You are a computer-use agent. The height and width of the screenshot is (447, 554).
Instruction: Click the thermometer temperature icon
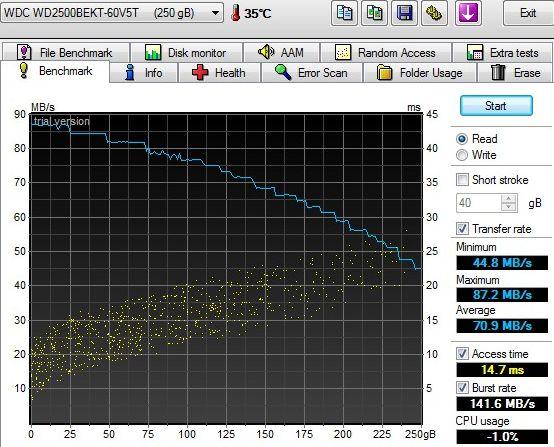pos(236,13)
